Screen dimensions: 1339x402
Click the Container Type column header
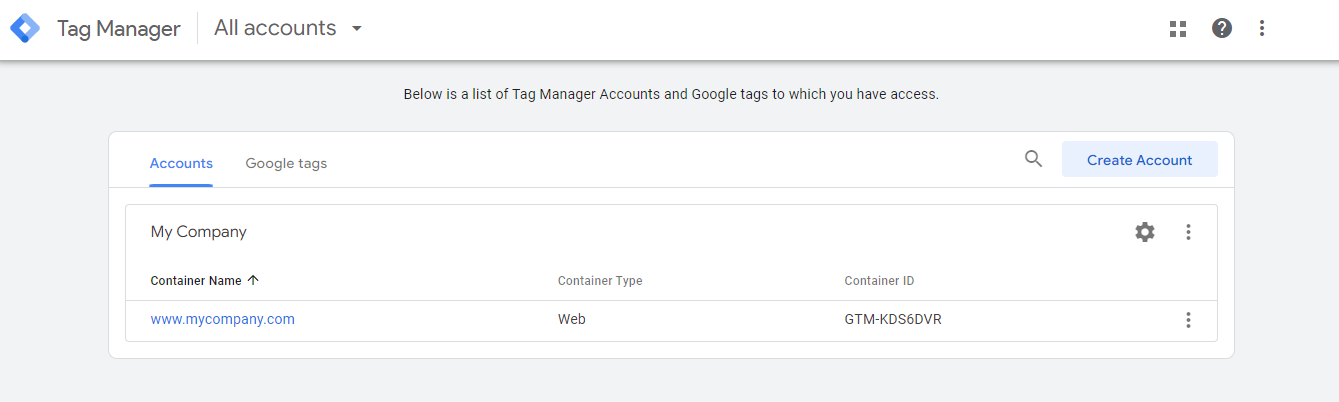(600, 281)
